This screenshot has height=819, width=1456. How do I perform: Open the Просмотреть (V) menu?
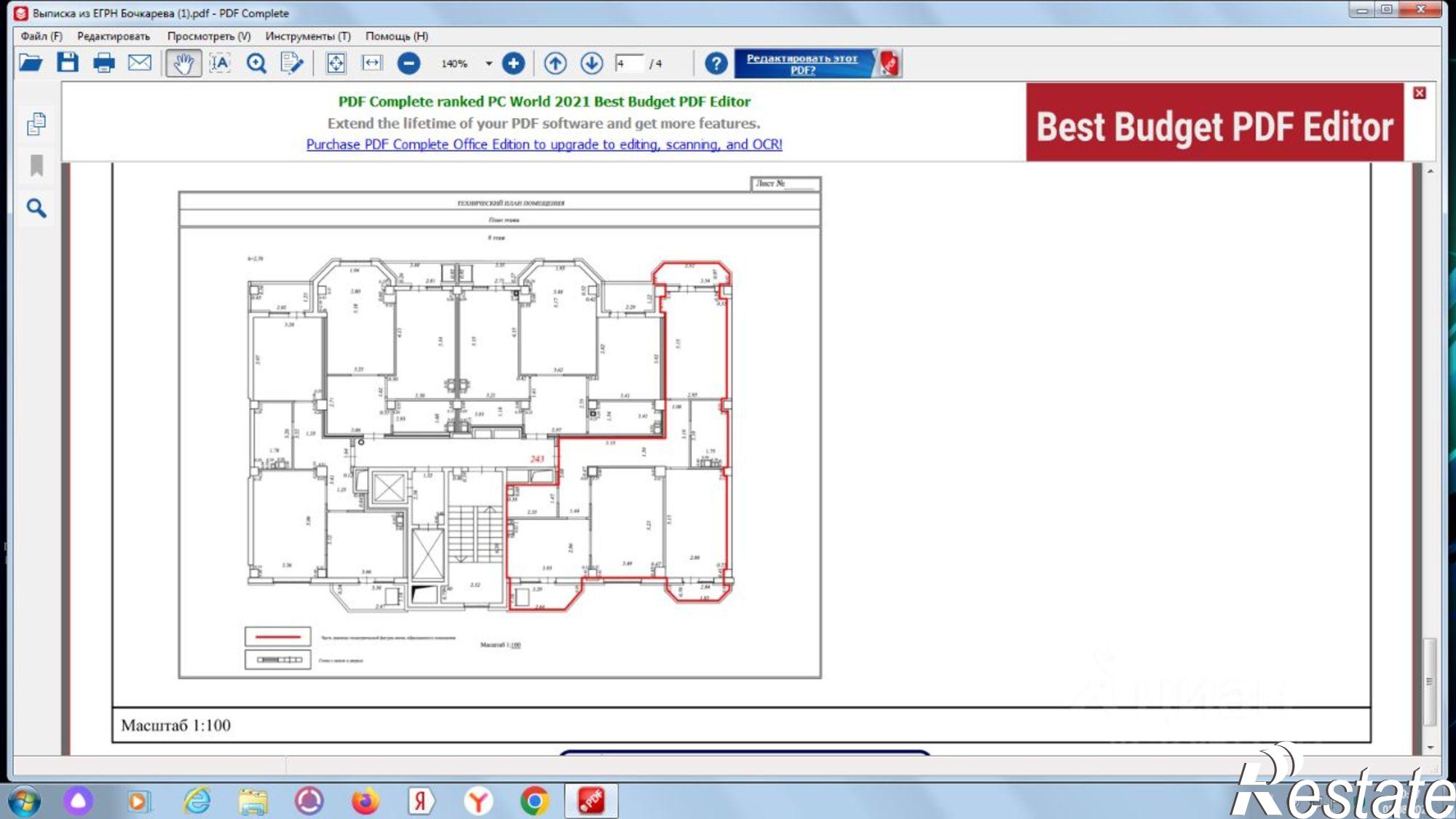pos(208,36)
